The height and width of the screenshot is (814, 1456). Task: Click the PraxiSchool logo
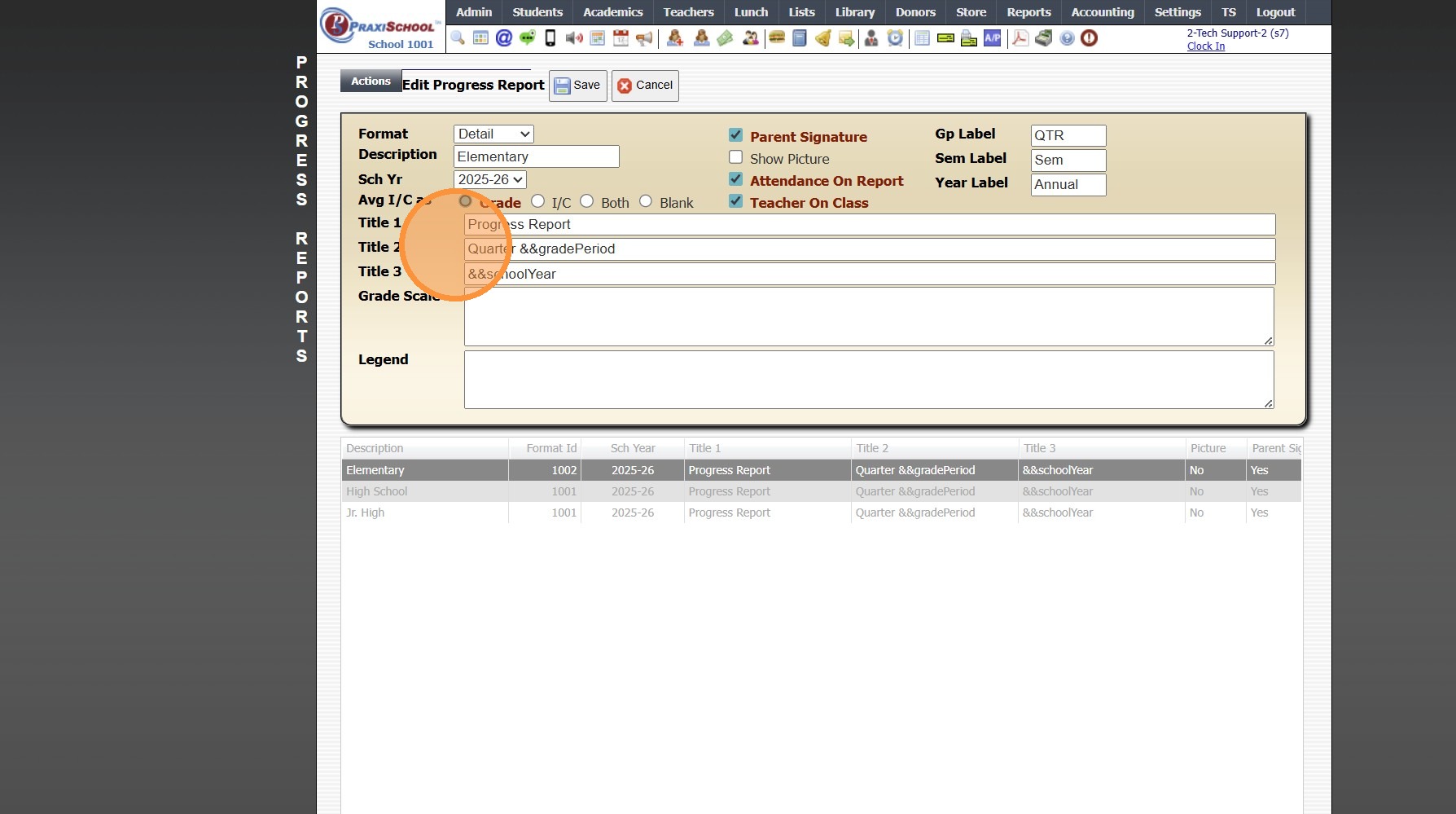coord(381,27)
